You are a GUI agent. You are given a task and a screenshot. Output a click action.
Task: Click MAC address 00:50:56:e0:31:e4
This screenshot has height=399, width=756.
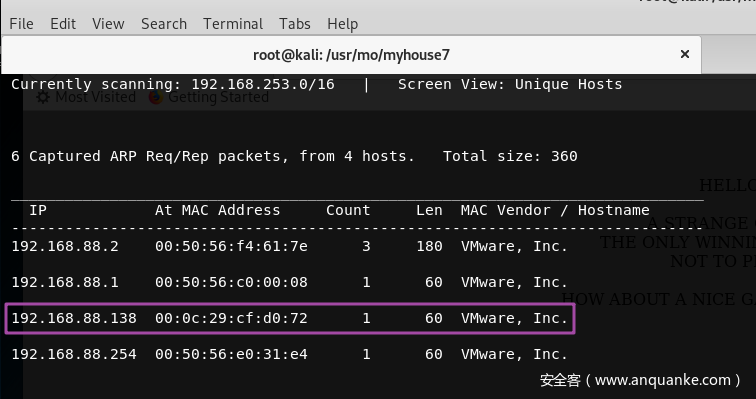click(x=231, y=354)
